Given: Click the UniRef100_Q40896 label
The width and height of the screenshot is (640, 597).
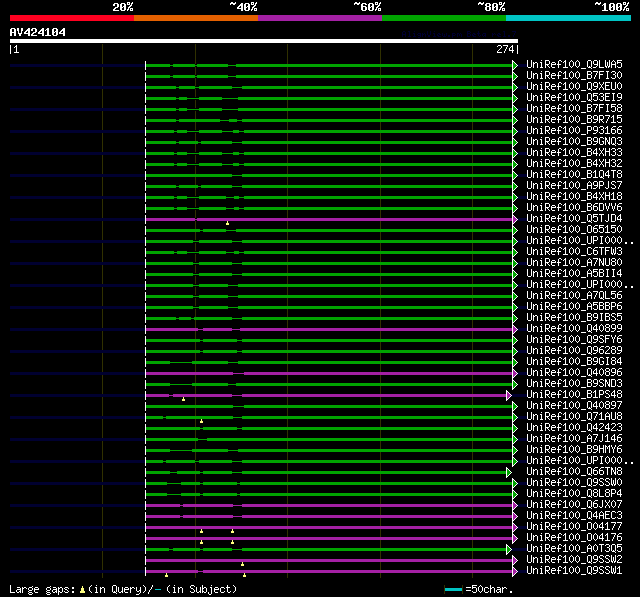Looking at the screenshot, I should click(x=574, y=373).
